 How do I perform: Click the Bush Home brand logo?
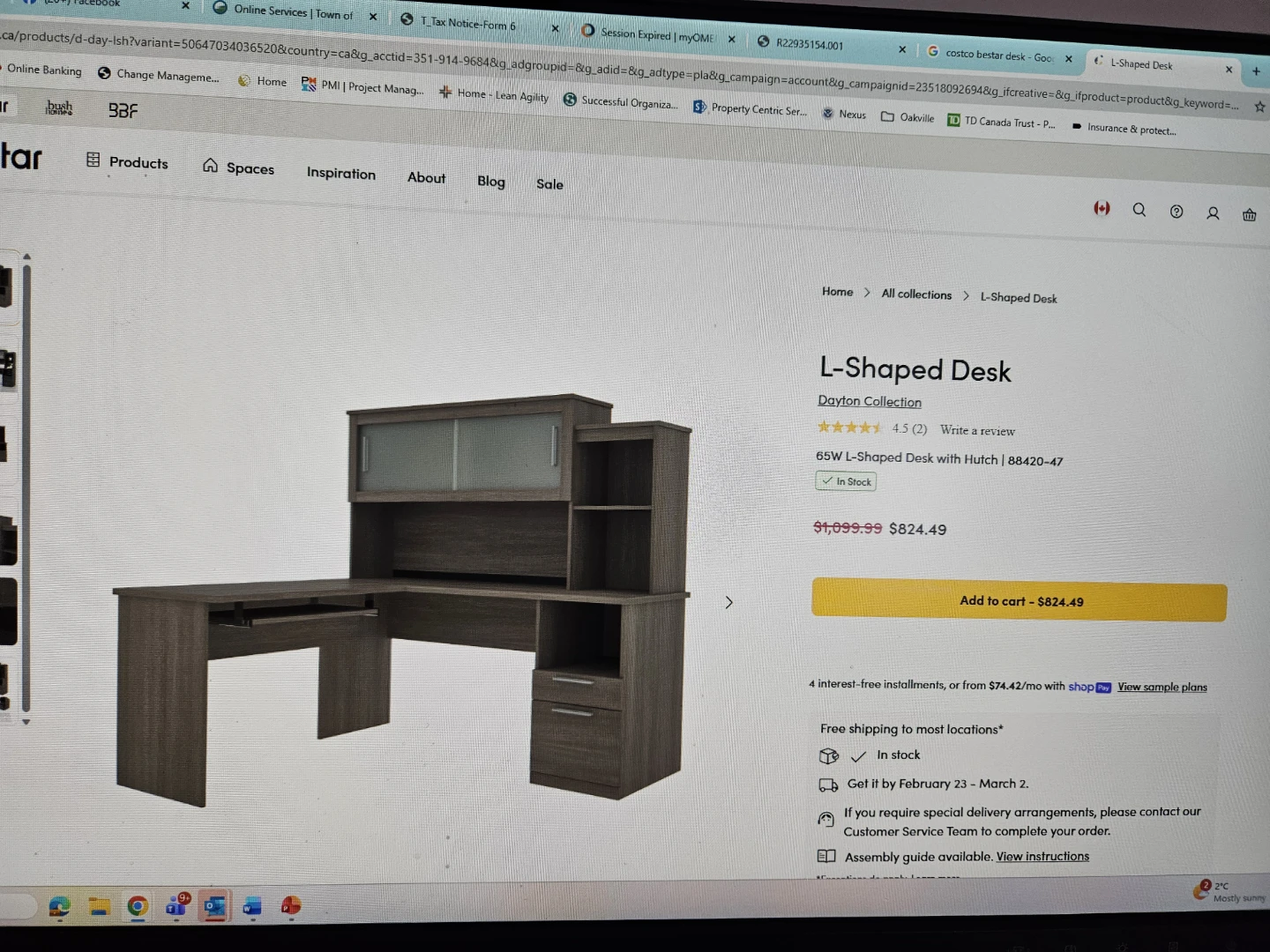click(x=59, y=108)
